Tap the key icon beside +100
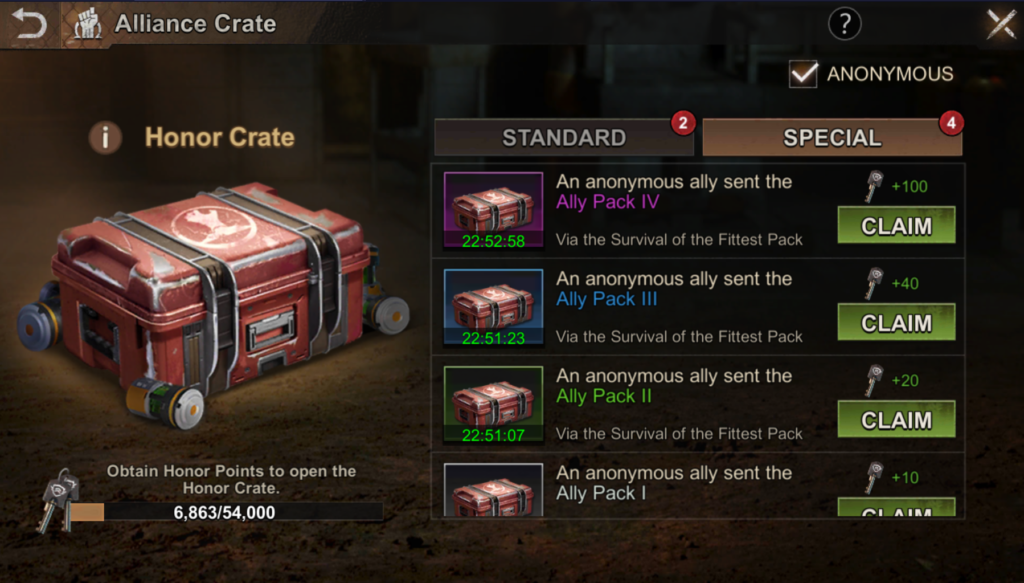This screenshot has height=583, width=1024. [874, 187]
